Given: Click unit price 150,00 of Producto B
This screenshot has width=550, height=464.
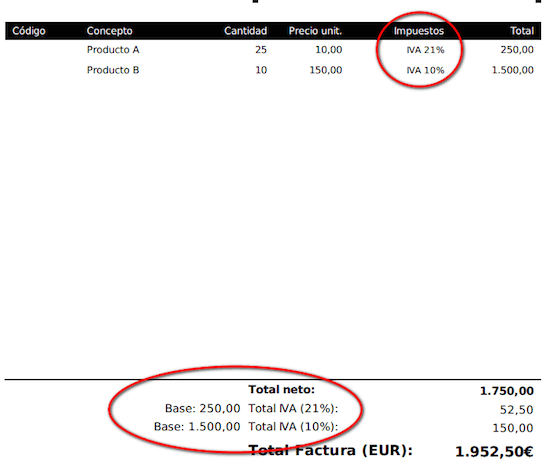Looking at the screenshot, I should coord(326,70).
